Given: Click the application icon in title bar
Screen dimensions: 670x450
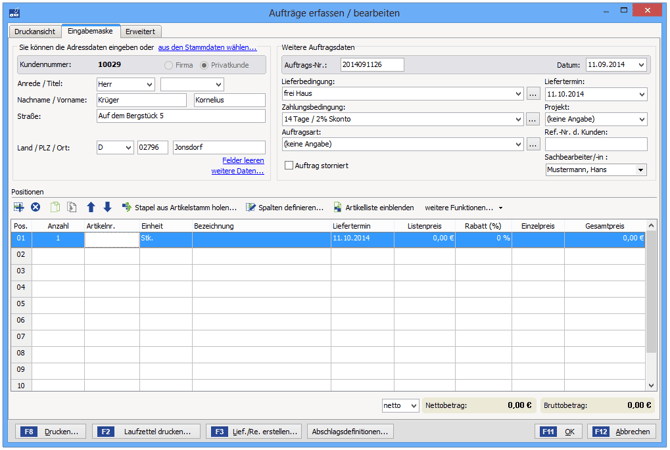Looking at the screenshot, I should click(14, 13).
